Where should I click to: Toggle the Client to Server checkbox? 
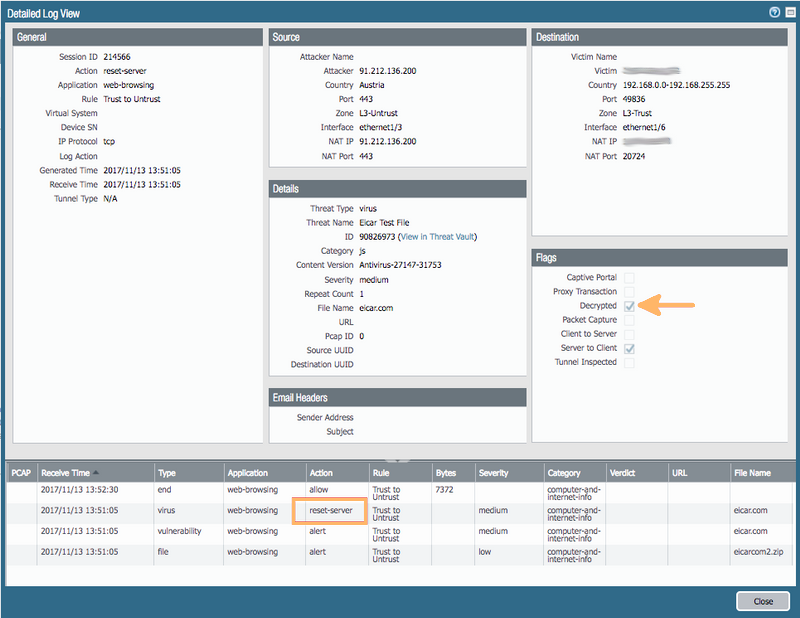click(629, 334)
